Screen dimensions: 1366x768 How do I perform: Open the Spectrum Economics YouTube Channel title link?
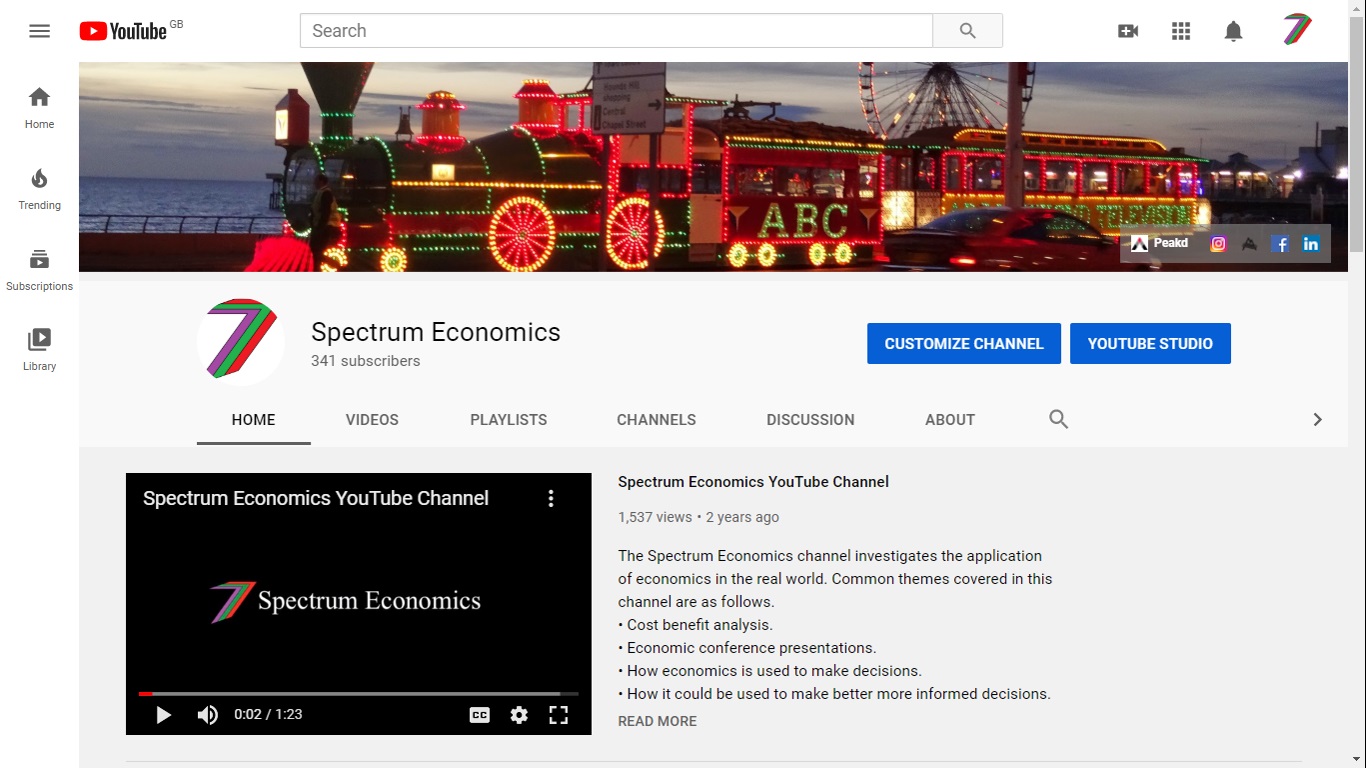click(753, 482)
